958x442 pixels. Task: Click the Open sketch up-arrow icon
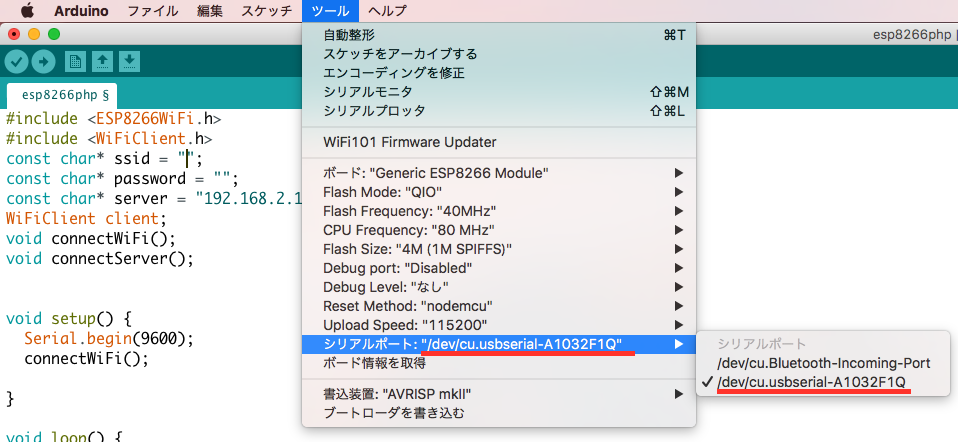102,61
